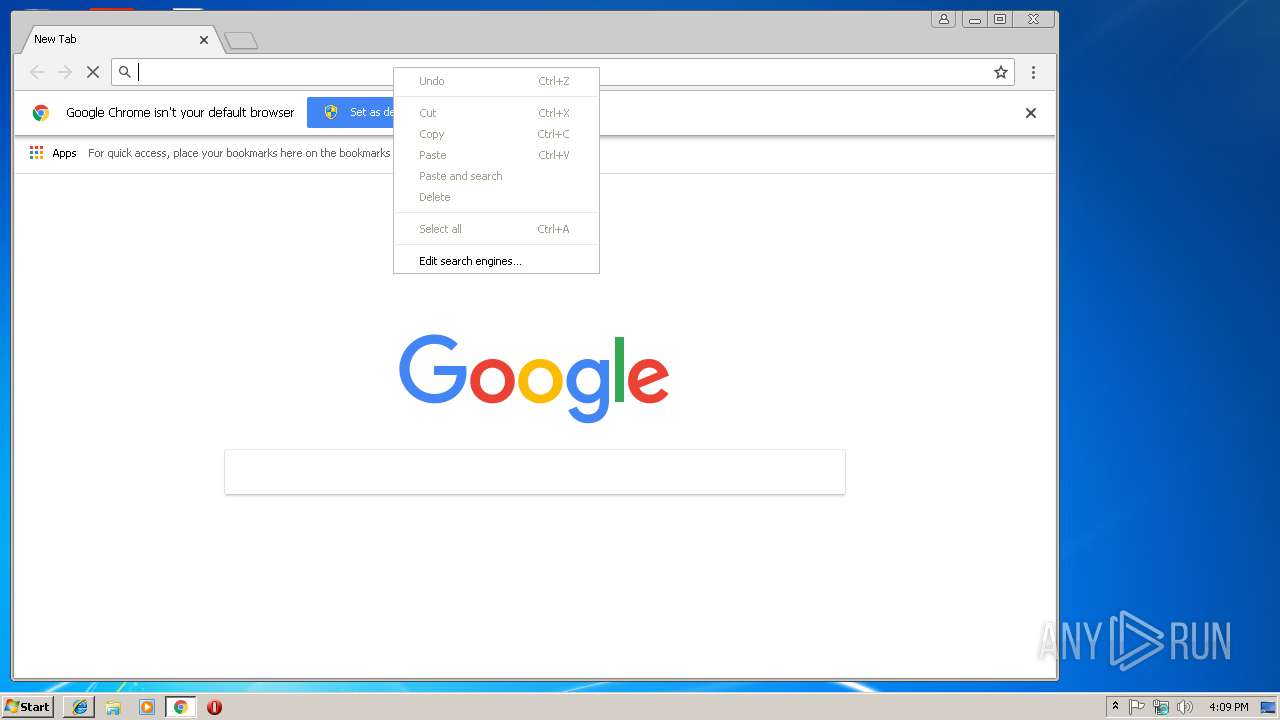Click the forward navigation arrow
The image size is (1280, 720).
point(65,72)
